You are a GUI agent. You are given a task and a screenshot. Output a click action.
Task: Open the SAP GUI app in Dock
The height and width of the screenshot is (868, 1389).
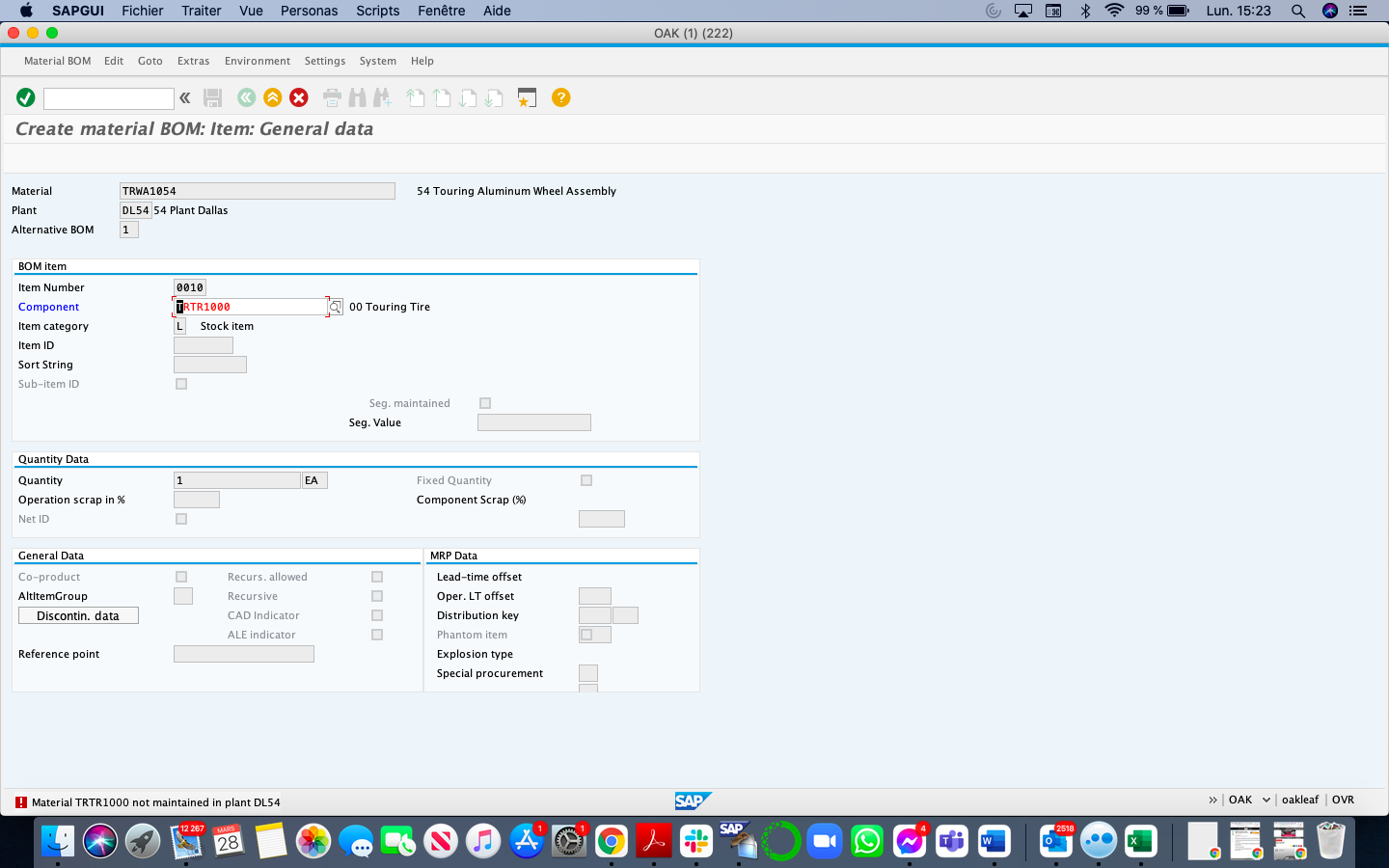click(x=738, y=841)
